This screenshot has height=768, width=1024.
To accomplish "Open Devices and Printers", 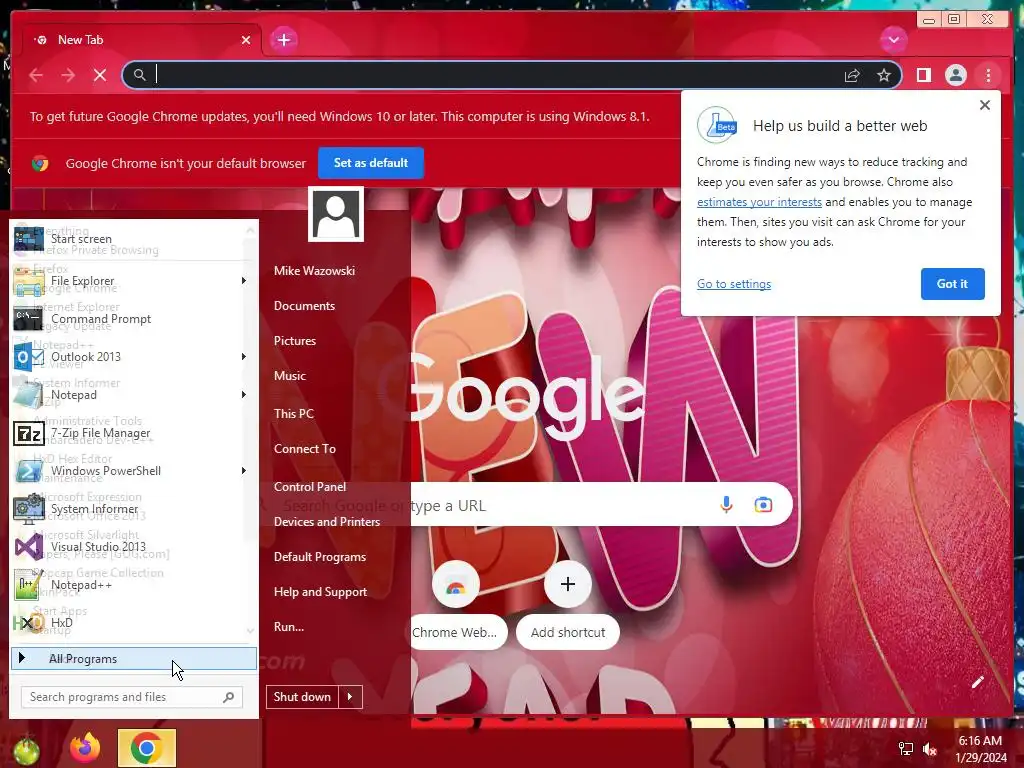I will pos(327,522).
